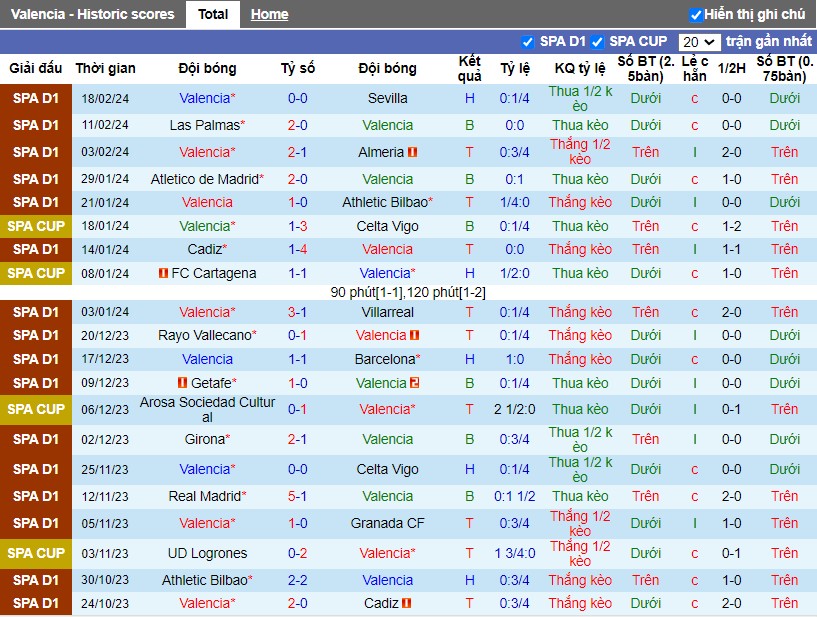This screenshot has height=617, width=817.
Task: Open Real Madrid team link
Action: point(207,496)
